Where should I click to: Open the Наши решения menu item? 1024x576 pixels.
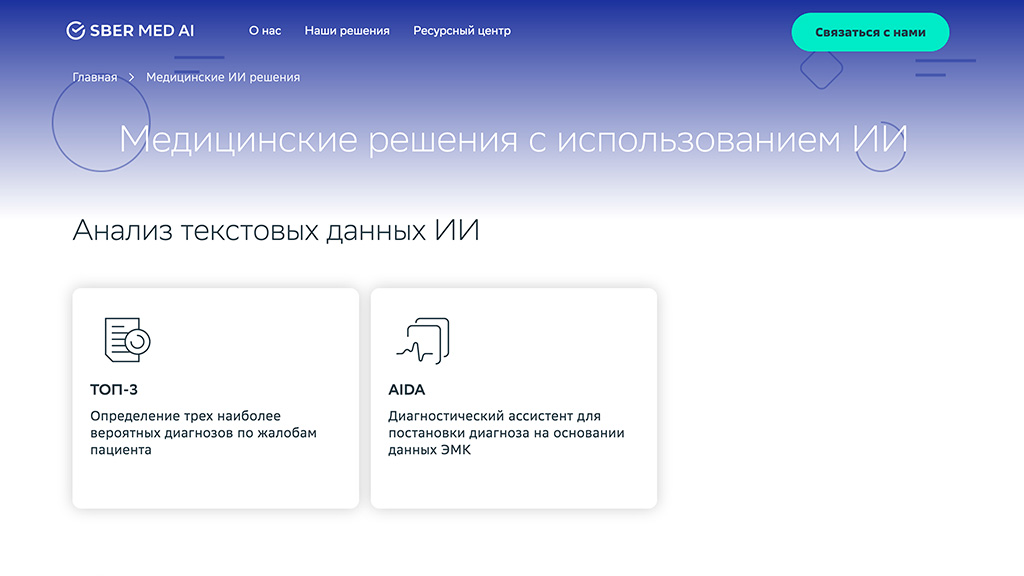tap(347, 31)
